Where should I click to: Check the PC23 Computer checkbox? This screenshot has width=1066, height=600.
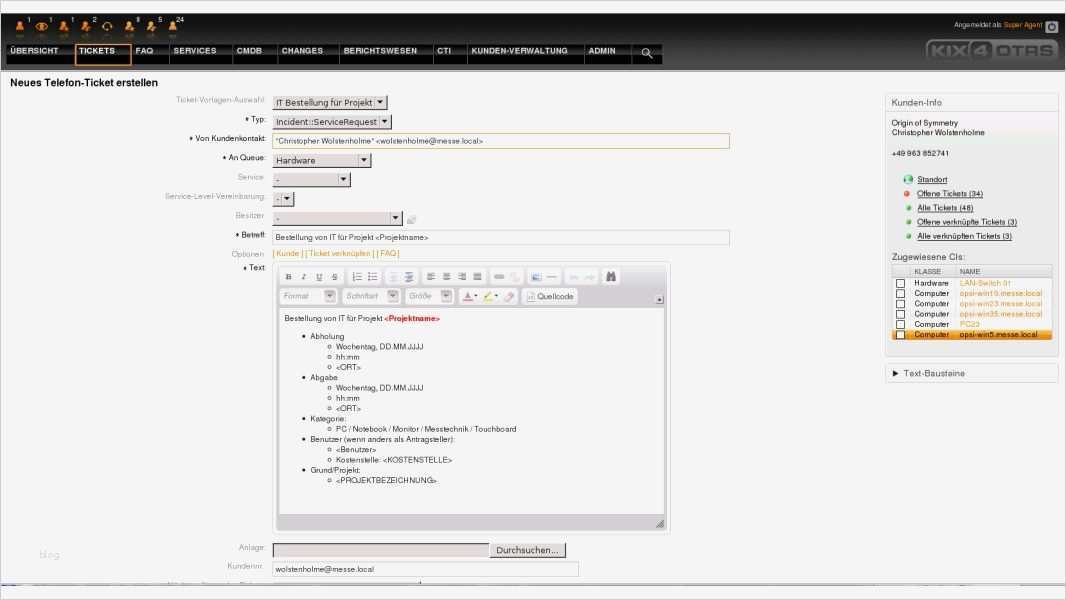[900, 324]
